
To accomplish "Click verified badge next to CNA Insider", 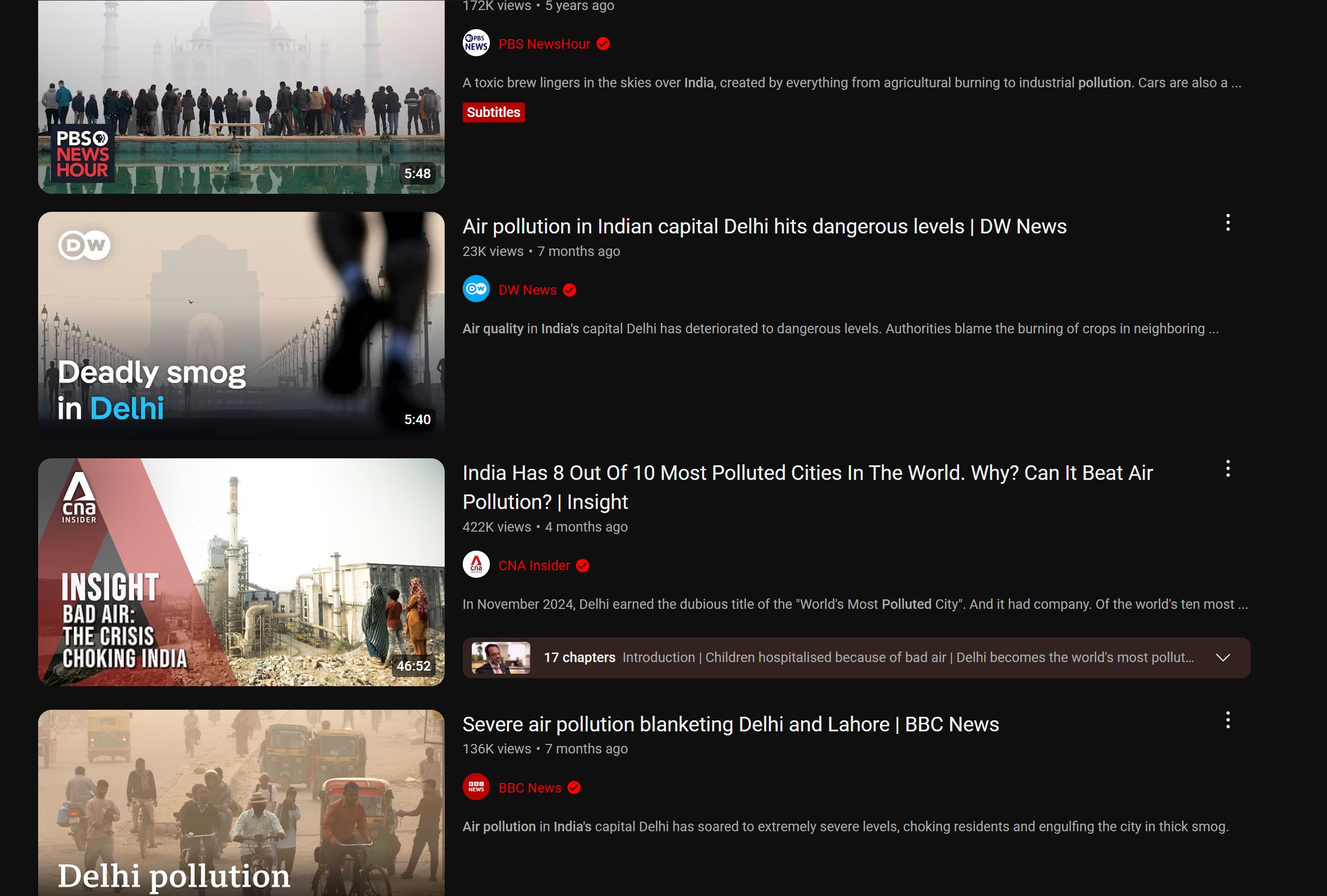I will point(582,565).
